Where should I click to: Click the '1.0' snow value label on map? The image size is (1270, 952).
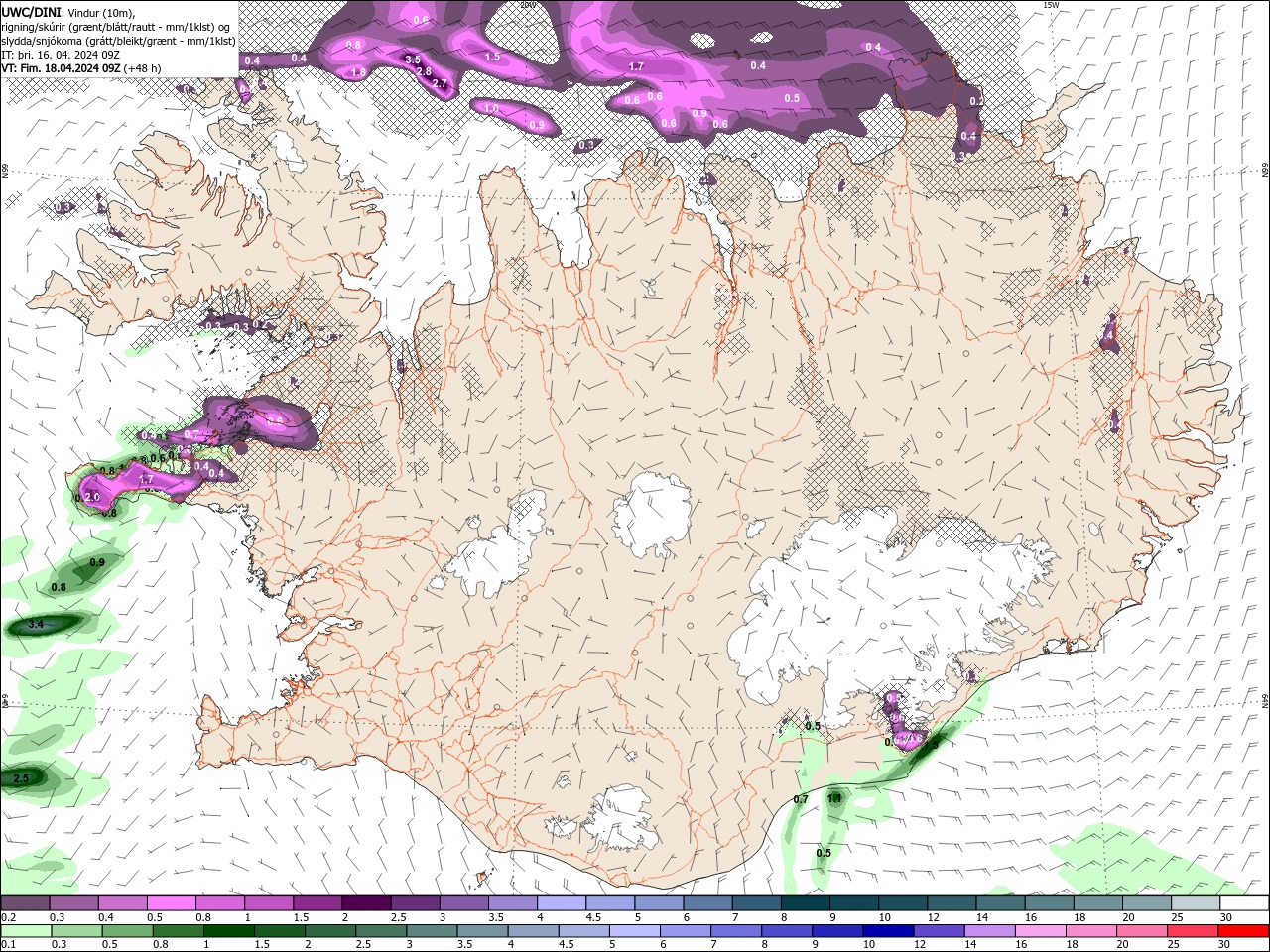click(491, 108)
